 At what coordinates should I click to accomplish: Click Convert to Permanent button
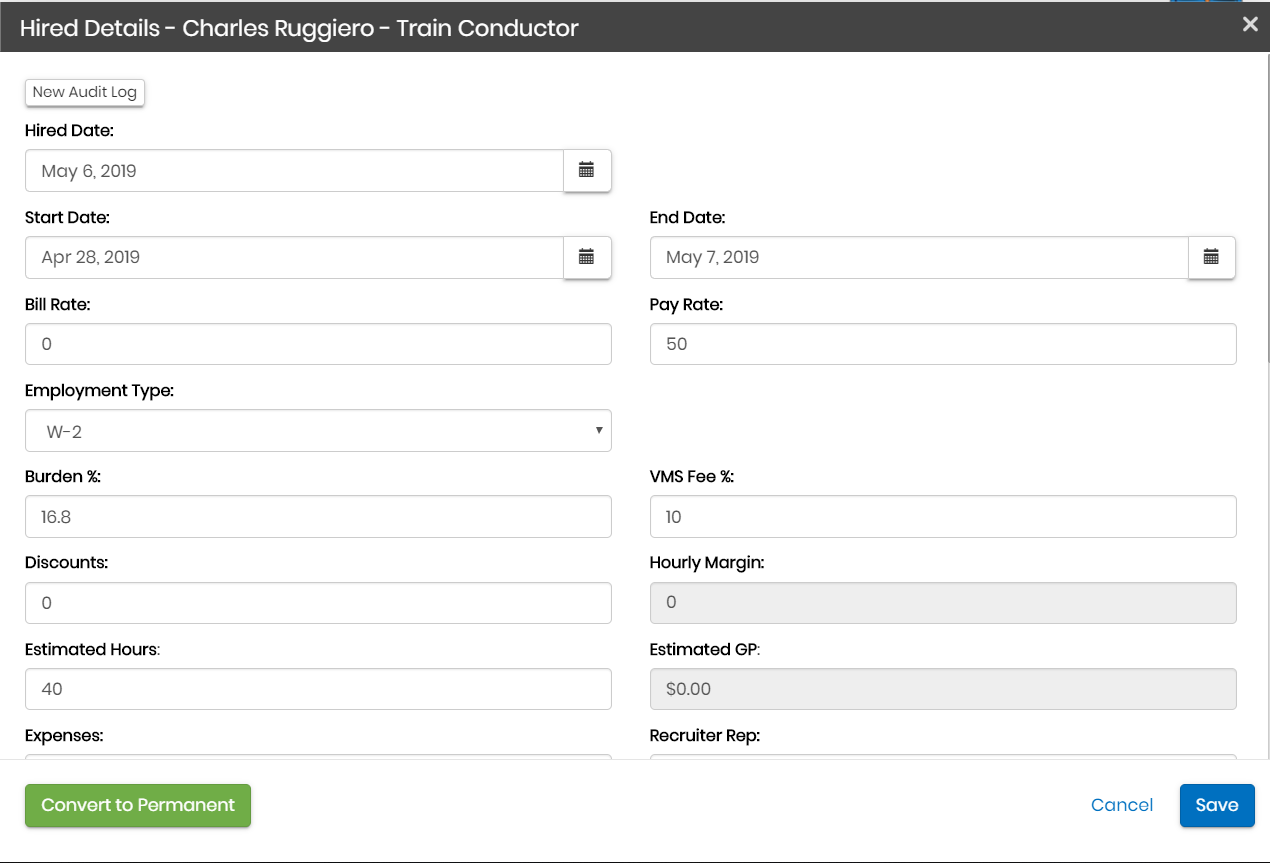point(138,806)
